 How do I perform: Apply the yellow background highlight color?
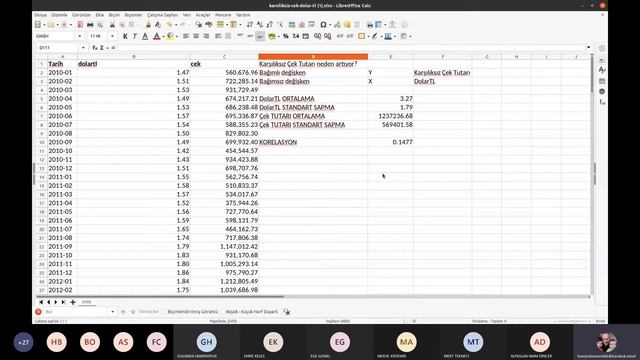(170, 36)
